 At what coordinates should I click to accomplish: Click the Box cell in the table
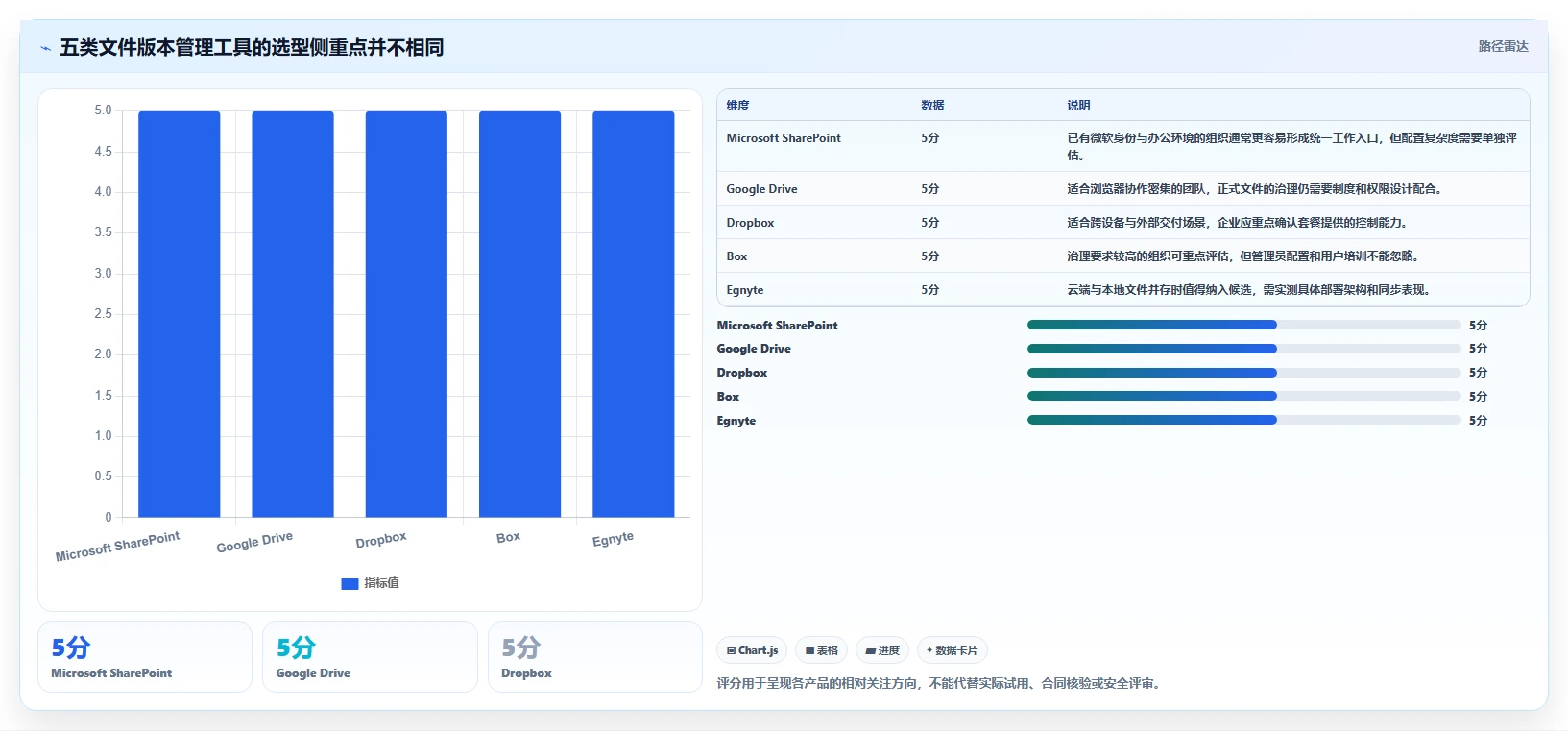tap(736, 256)
